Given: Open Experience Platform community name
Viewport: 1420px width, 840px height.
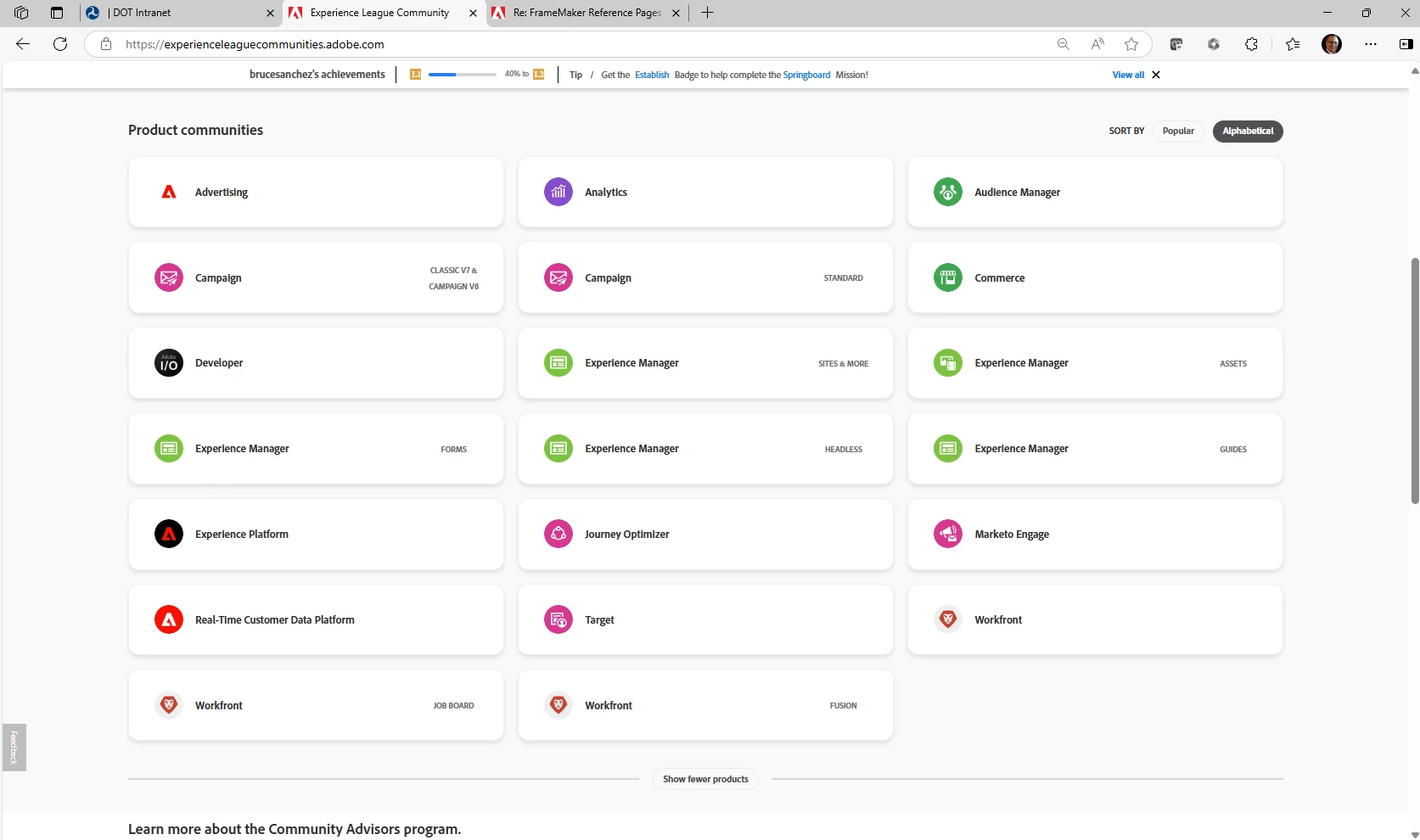Looking at the screenshot, I should coord(242,534).
